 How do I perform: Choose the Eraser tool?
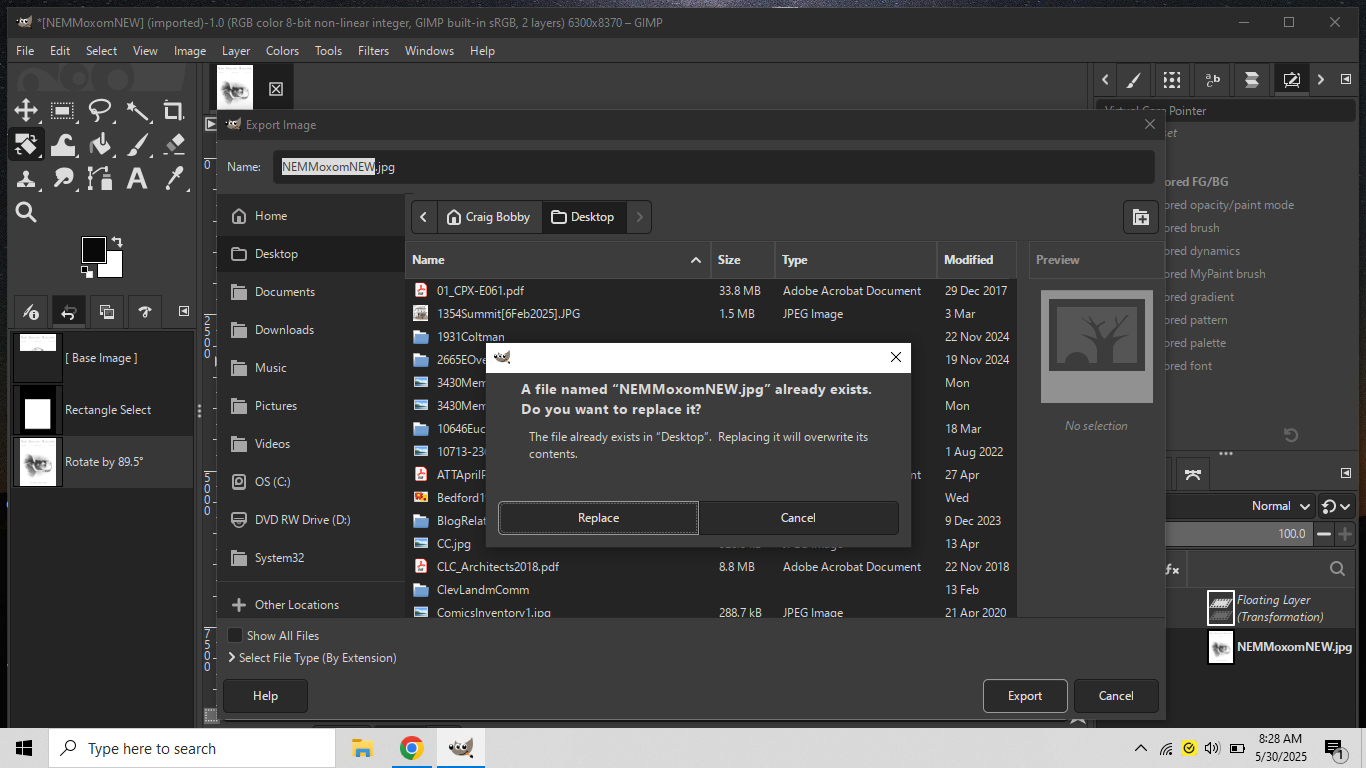(x=173, y=145)
